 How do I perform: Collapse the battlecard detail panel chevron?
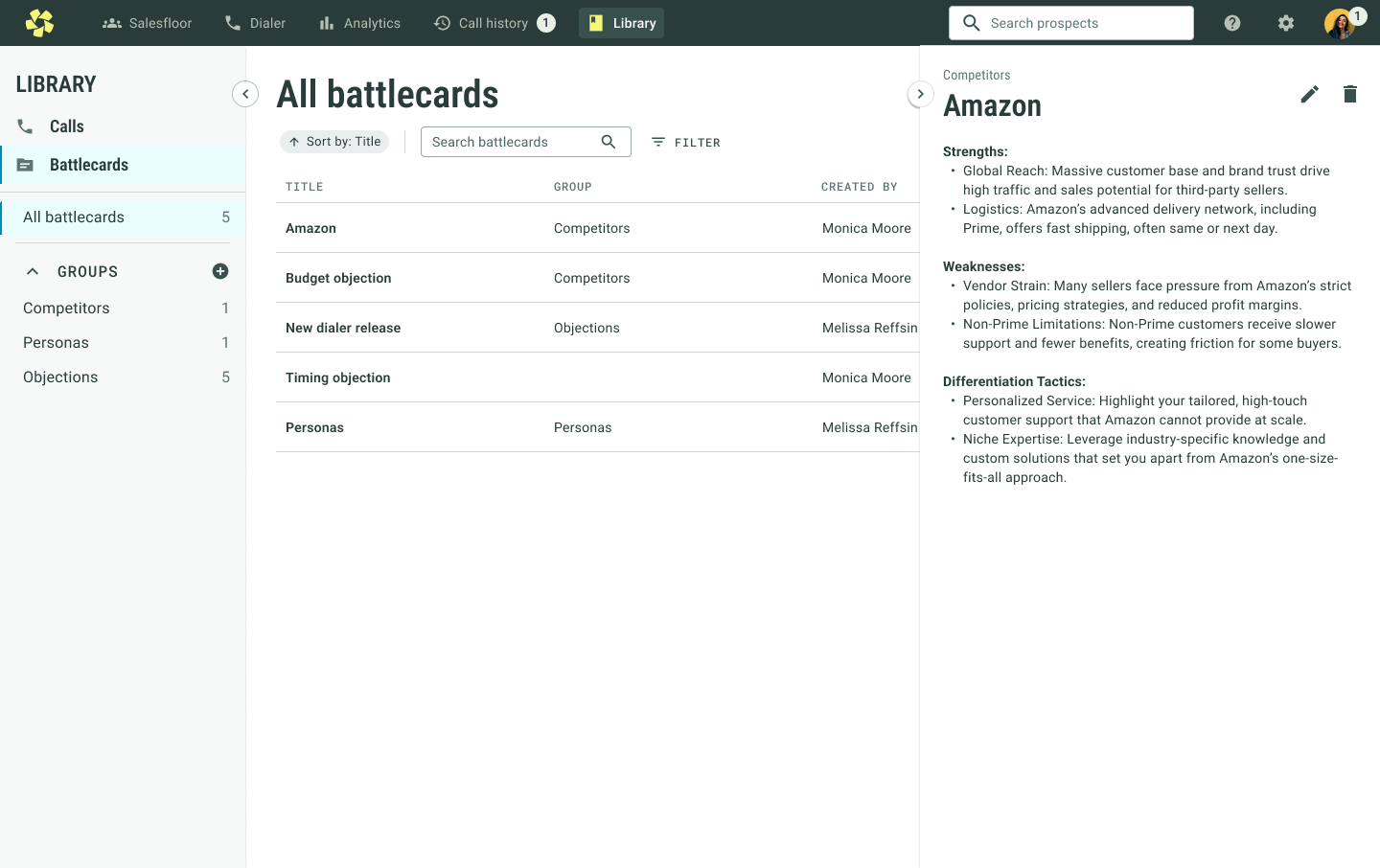coord(920,94)
